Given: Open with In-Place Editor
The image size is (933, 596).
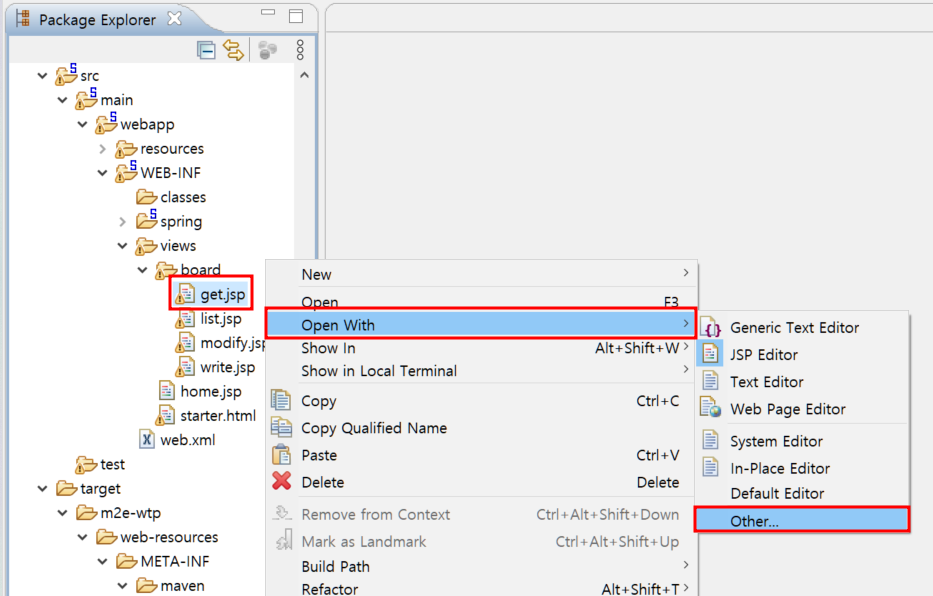Looking at the screenshot, I should [802, 468].
